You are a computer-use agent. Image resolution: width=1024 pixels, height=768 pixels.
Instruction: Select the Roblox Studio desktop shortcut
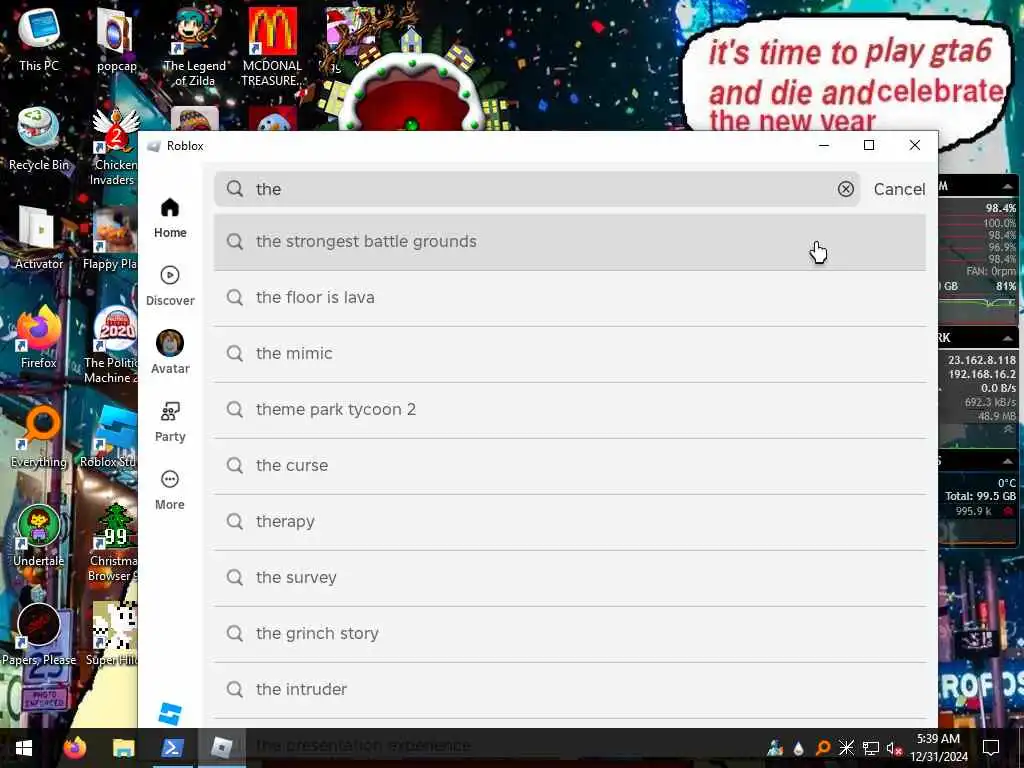pyautogui.click(x=108, y=436)
